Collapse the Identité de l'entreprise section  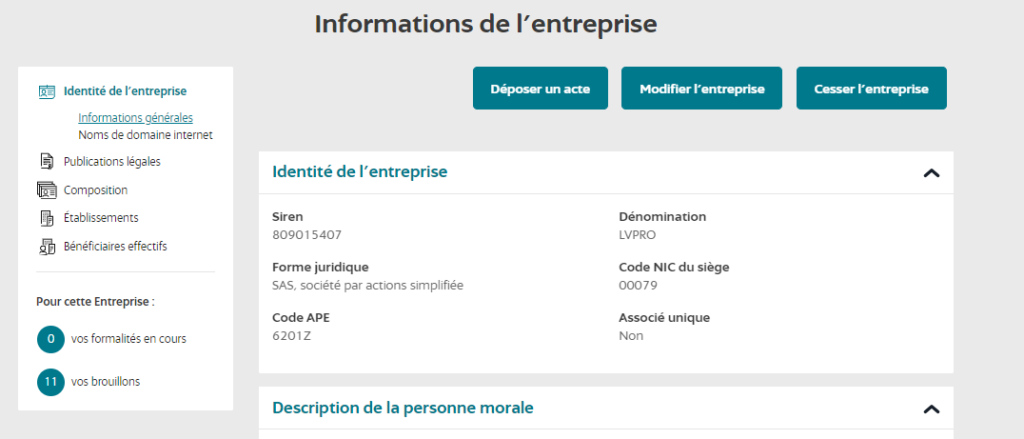pos(931,173)
